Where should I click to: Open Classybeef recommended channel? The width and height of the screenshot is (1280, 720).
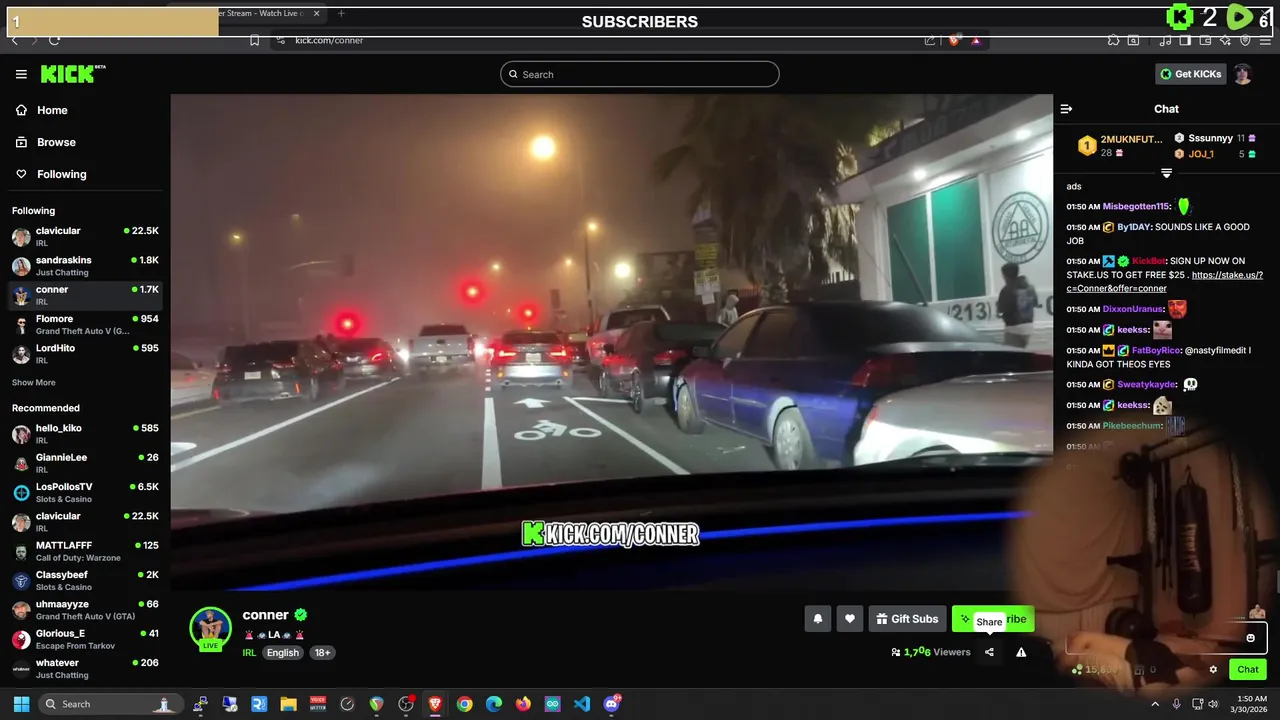[x=85, y=580]
